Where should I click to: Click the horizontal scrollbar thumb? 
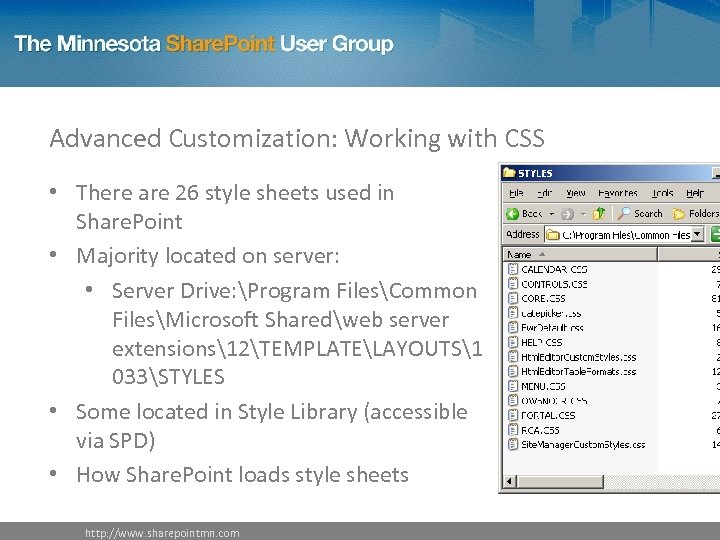click(x=560, y=481)
